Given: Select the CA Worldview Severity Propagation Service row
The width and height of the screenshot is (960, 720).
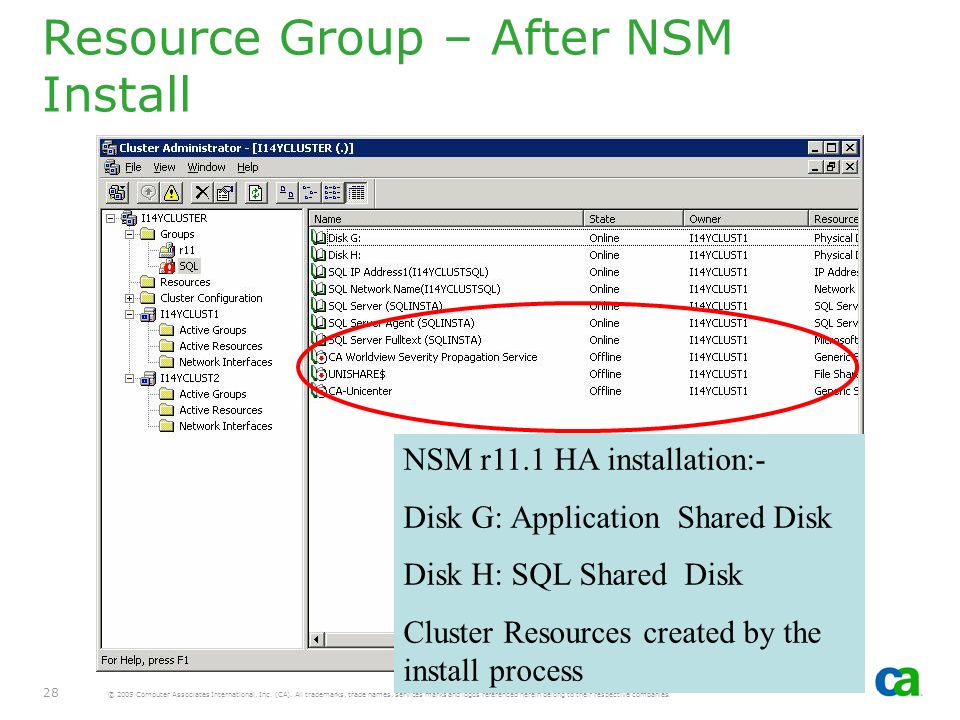Looking at the screenshot, I should (583, 357).
